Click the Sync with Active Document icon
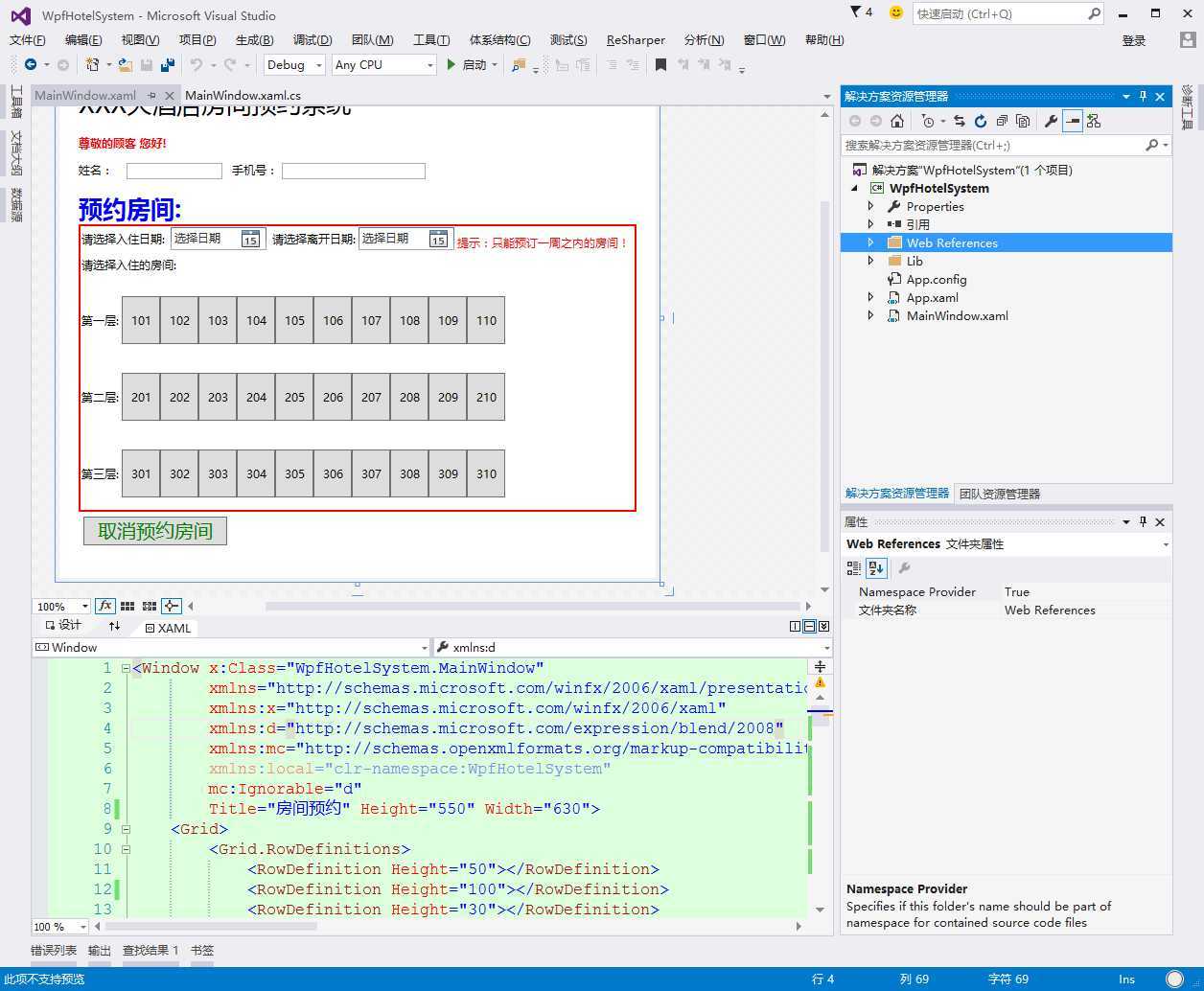The width and height of the screenshot is (1204, 991). 959,121
